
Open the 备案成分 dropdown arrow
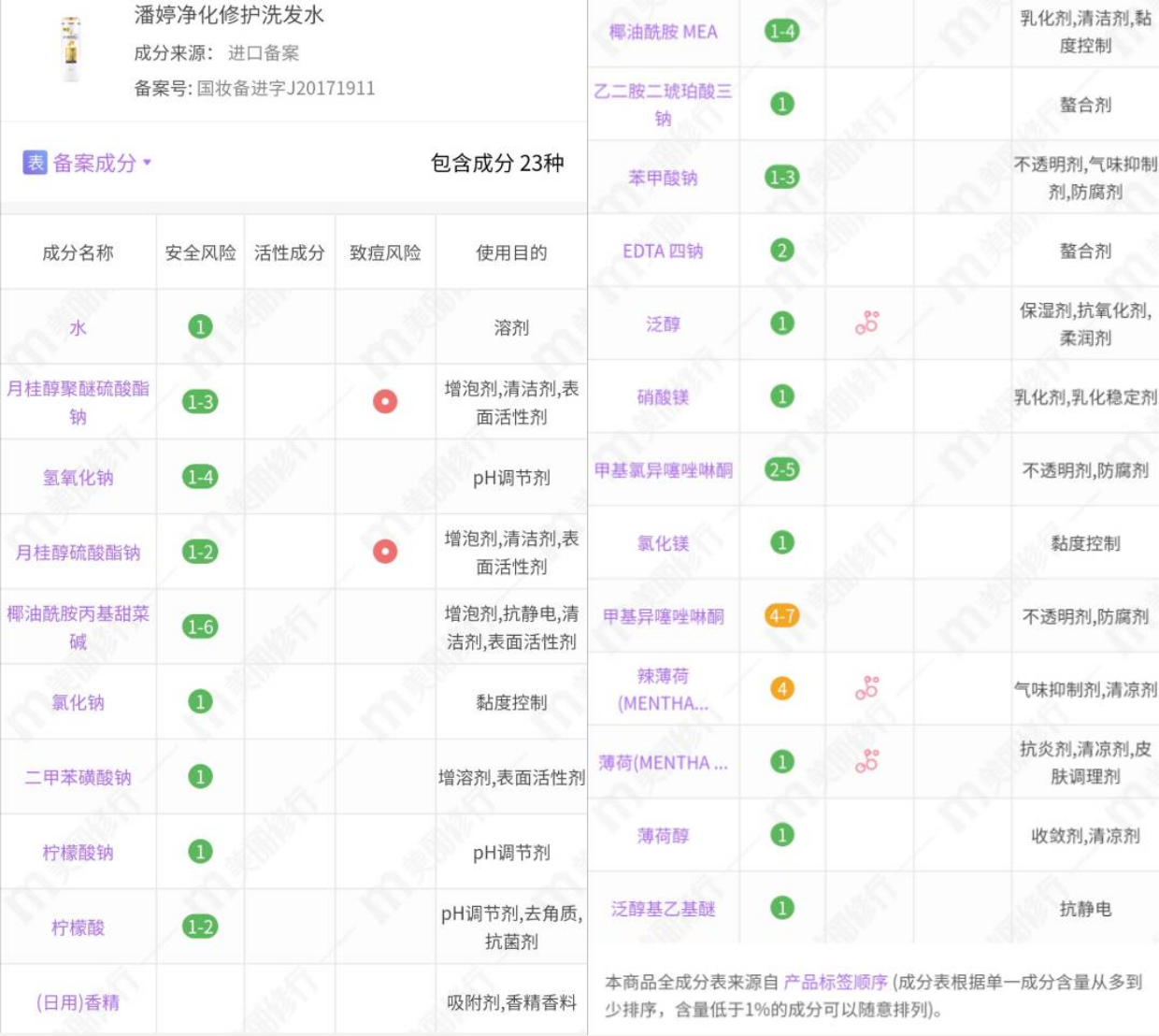[147, 161]
